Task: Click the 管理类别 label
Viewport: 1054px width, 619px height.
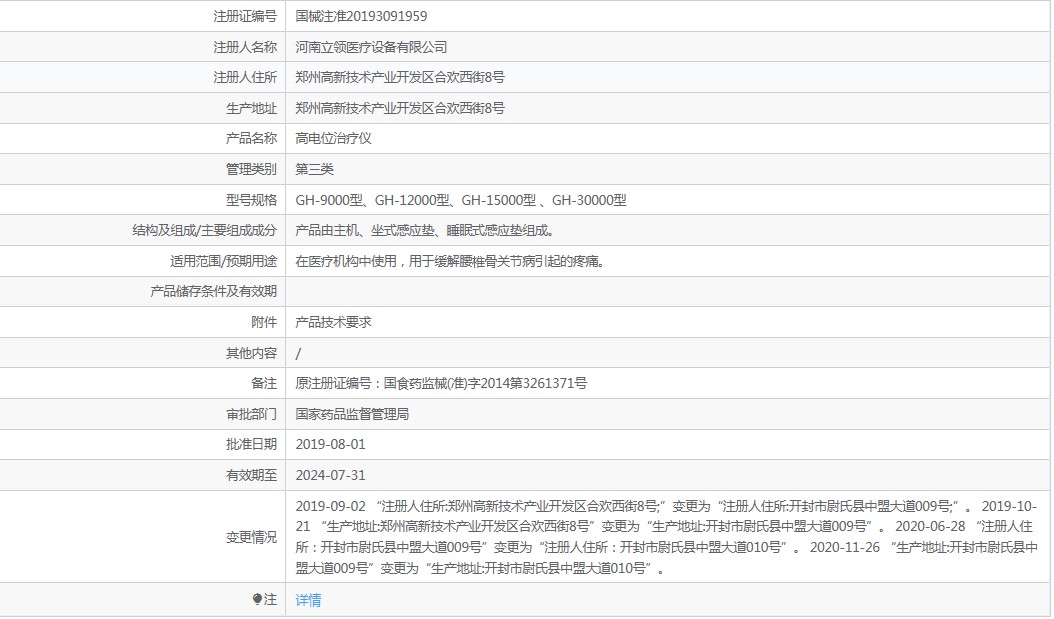Action: [251, 169]
